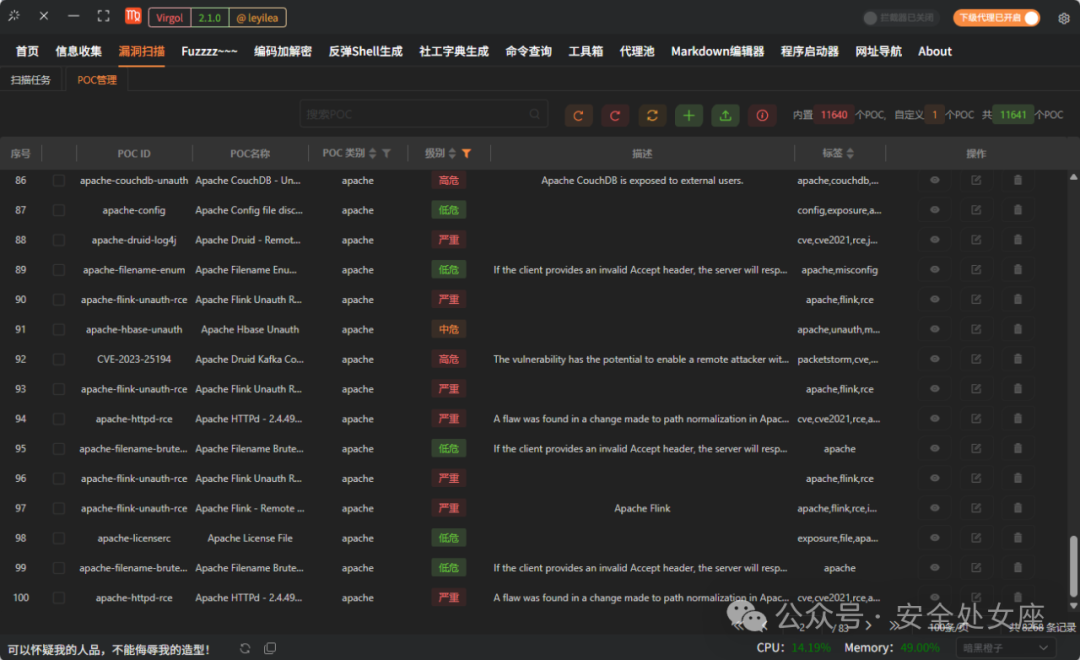The image size is (1080, 660).
Task: Open the theme dropdown in status bar
Action: 1005,648
